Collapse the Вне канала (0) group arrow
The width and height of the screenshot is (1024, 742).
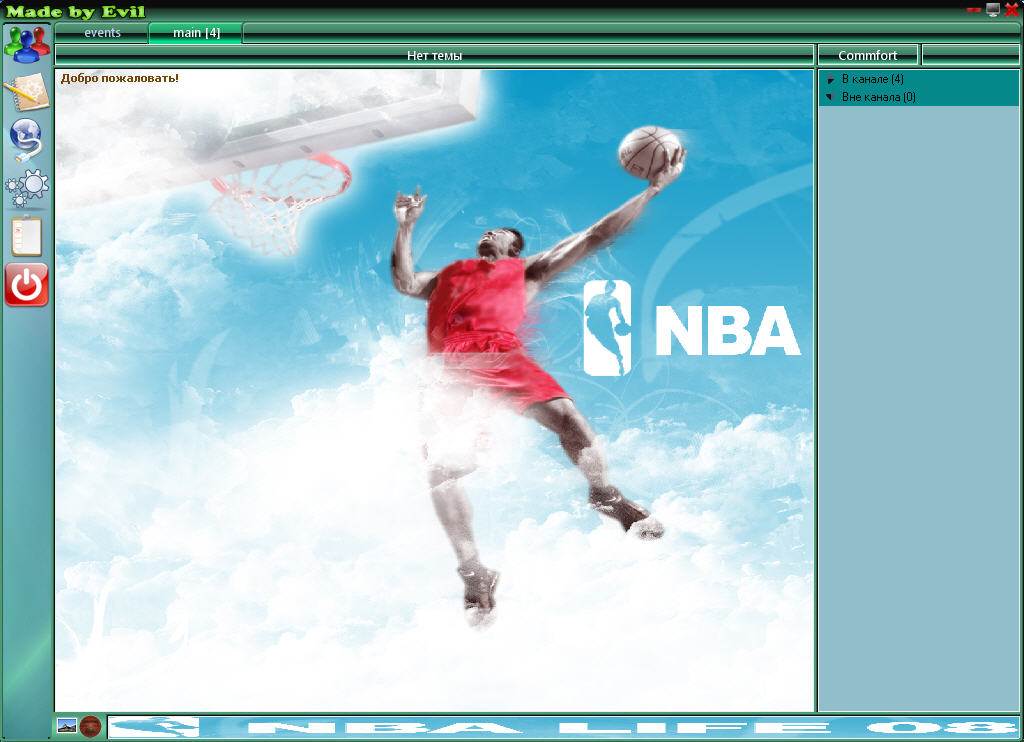coord(831,97)
